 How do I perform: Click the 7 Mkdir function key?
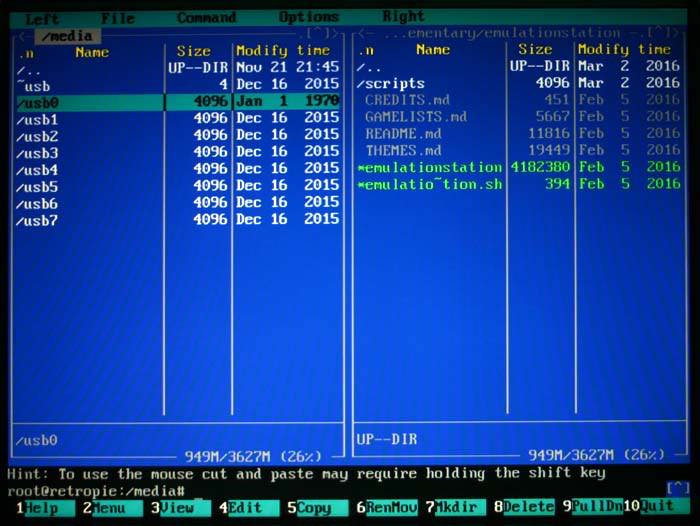click(455, 507)
